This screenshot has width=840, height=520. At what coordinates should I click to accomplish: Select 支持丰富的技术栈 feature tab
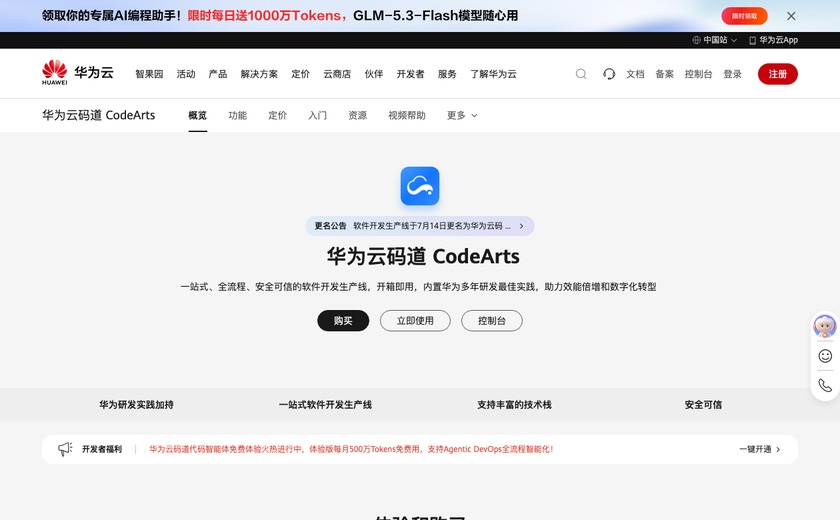click(x=514, y=405)
